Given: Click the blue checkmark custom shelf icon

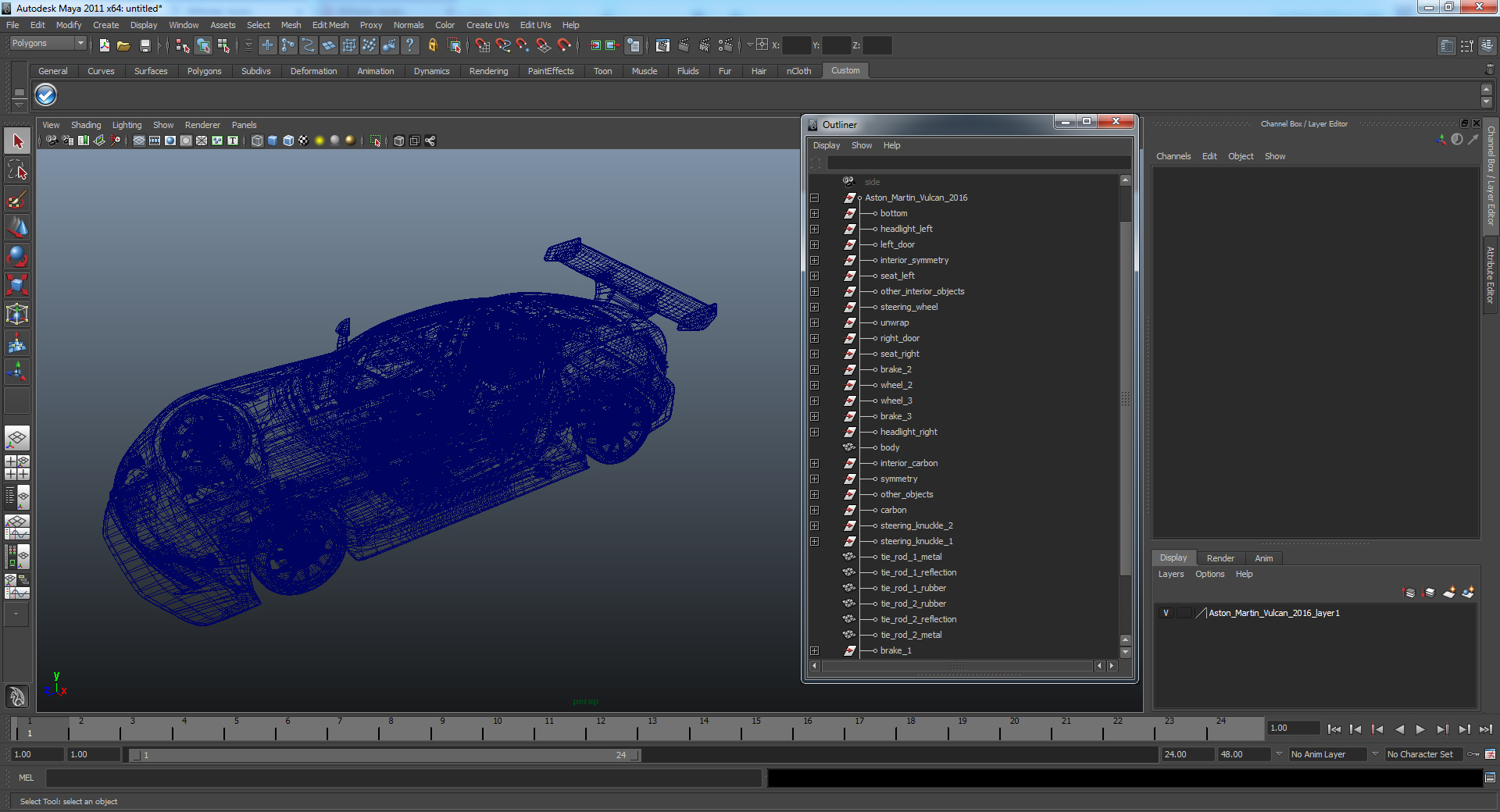Looking at the screenshot, I should coord(46,95).
